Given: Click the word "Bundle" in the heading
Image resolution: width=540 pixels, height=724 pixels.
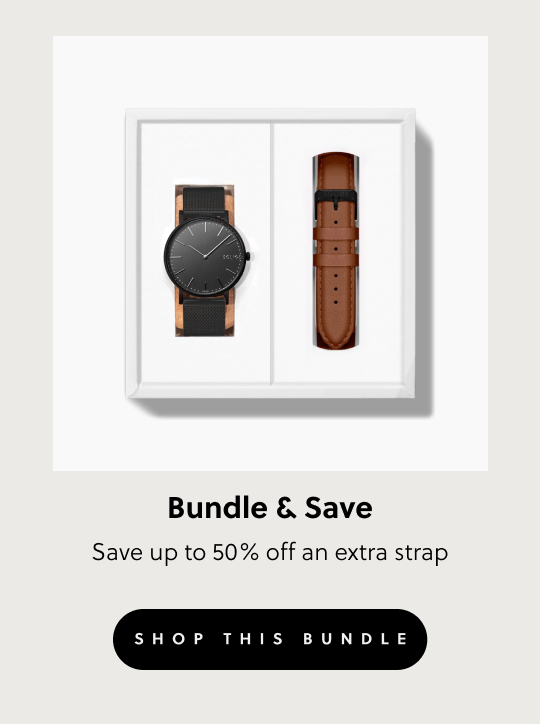Looking at the screenshot, I should [x=217, y=508].
